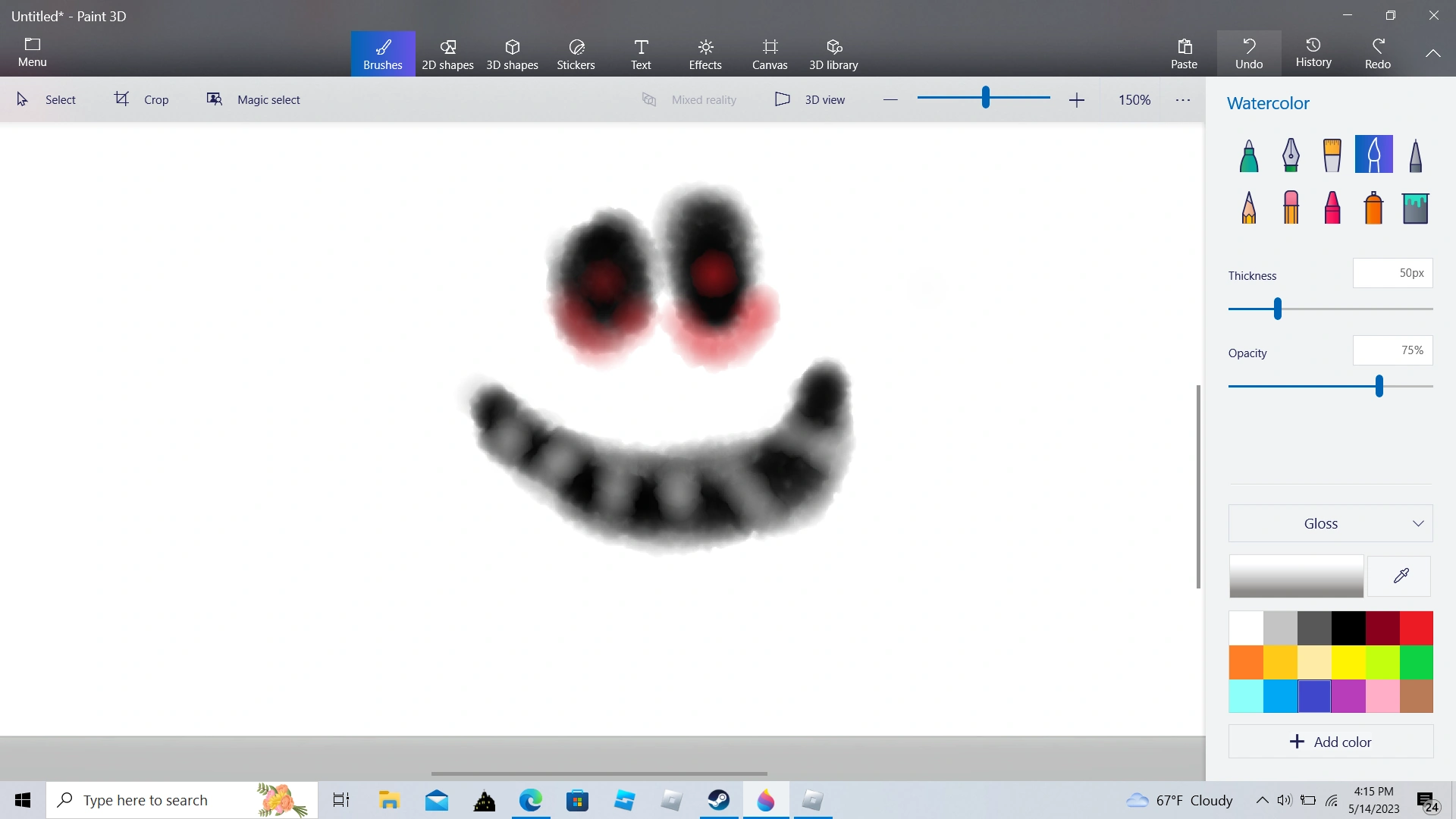Expand the Gloss material dropdown
Image resolution: width=1456 pixels, height=819 pixels.
click(x=1330, y=523)
